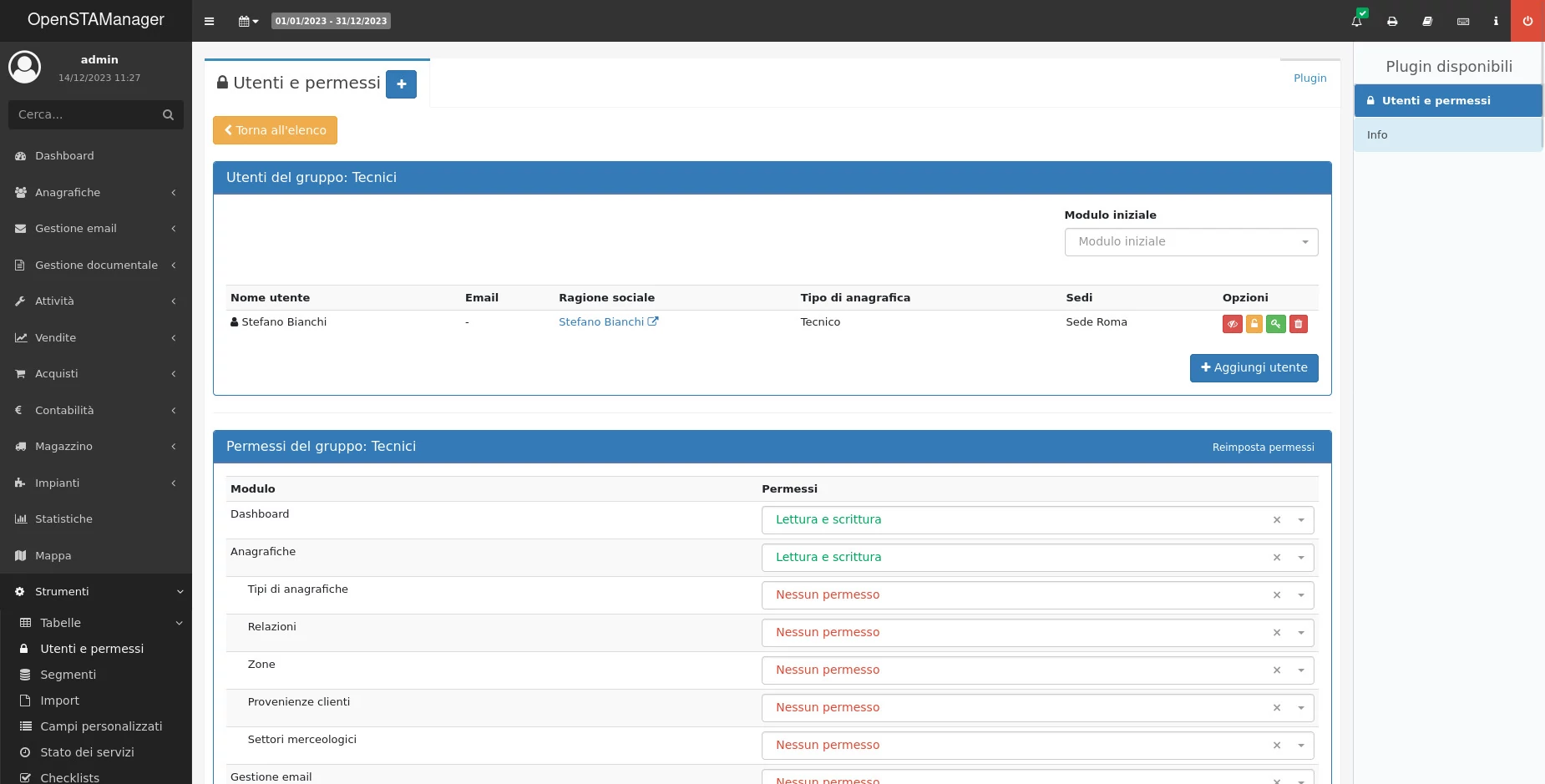
Task: Expand the Contabilità sidebar menu
Action: [96, 410]
